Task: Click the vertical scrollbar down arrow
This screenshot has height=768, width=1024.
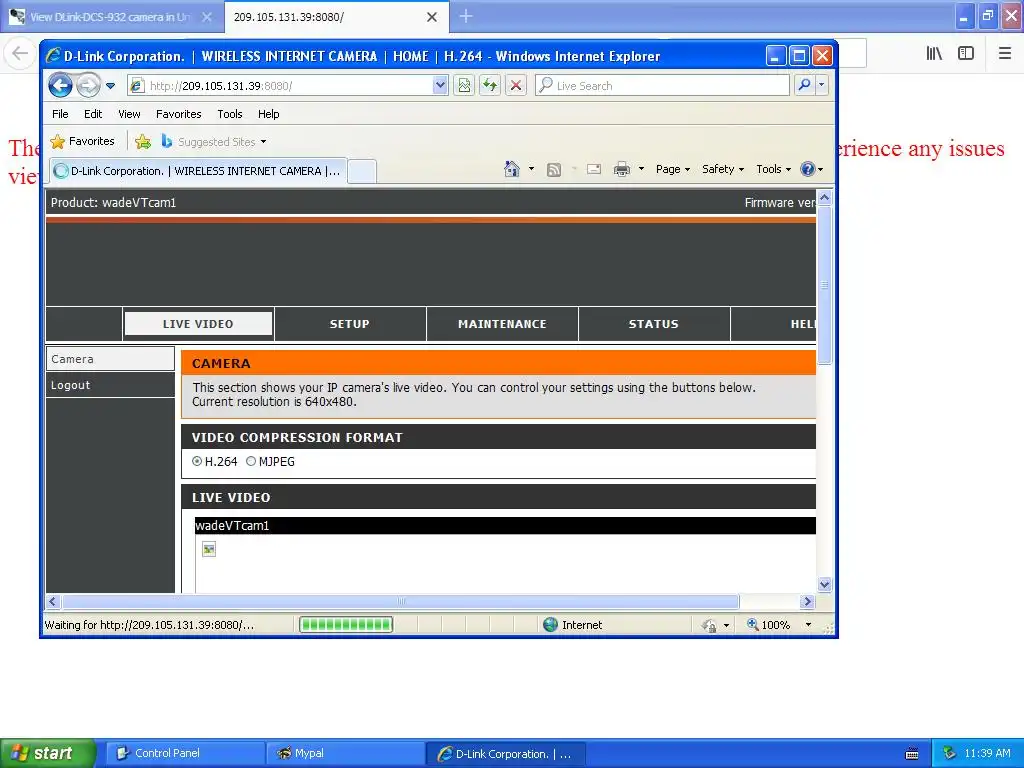Action: tap(824, 584)
